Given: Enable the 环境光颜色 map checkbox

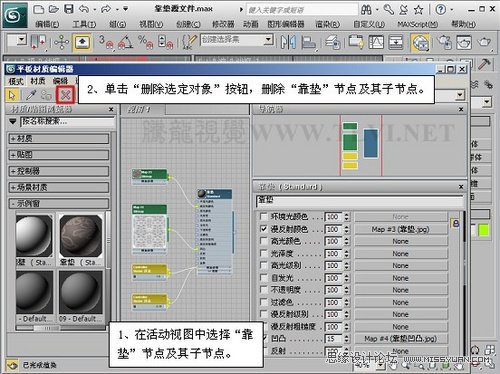Looking at the screenshot, I should point(263,217).
